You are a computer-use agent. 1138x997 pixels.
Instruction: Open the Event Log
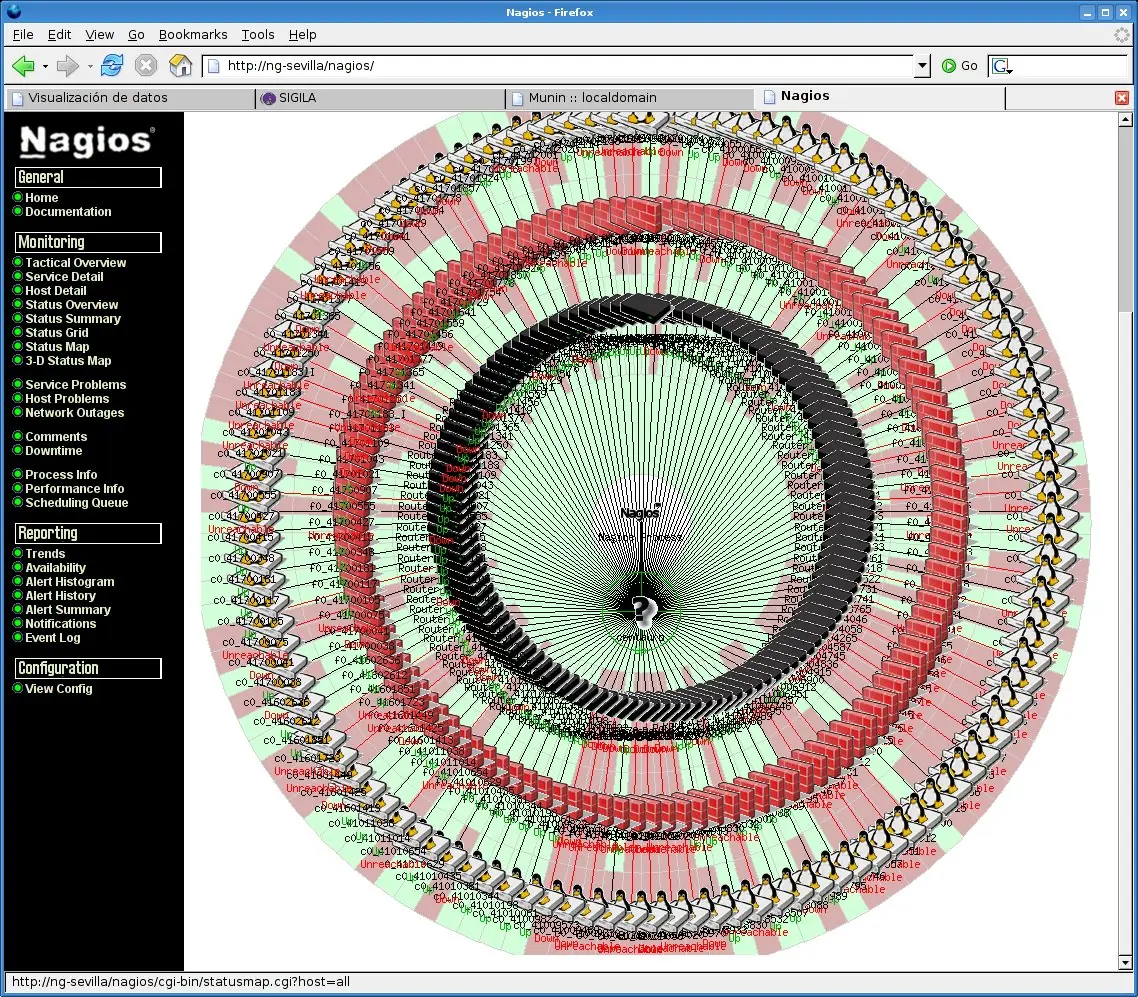[52, 638]
